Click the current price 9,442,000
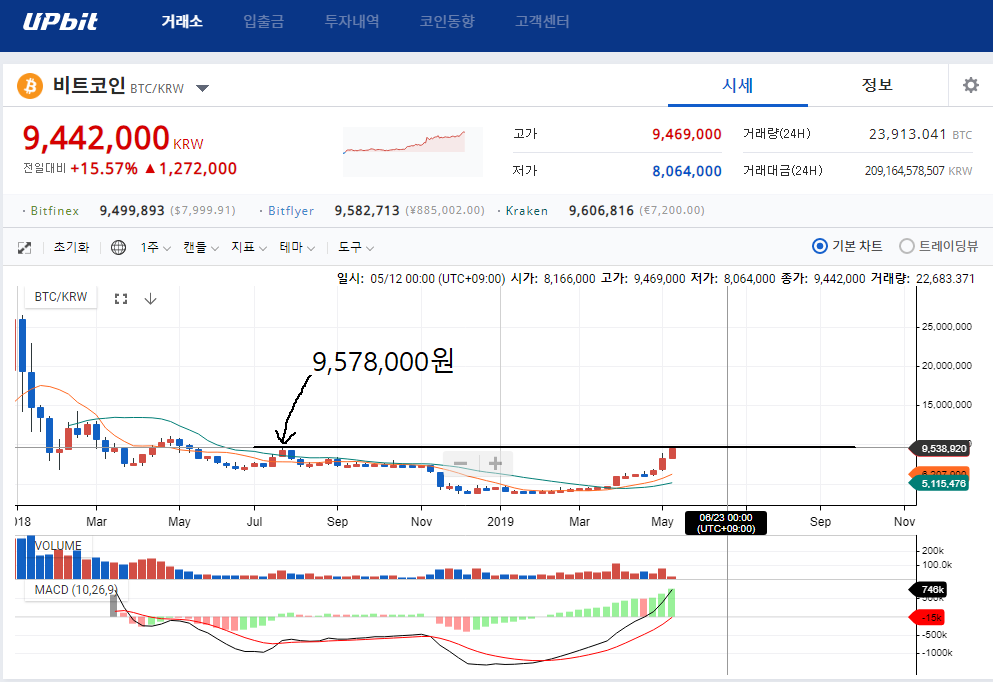The width and height of the screenshot is (993, 682). pos(96,138)
